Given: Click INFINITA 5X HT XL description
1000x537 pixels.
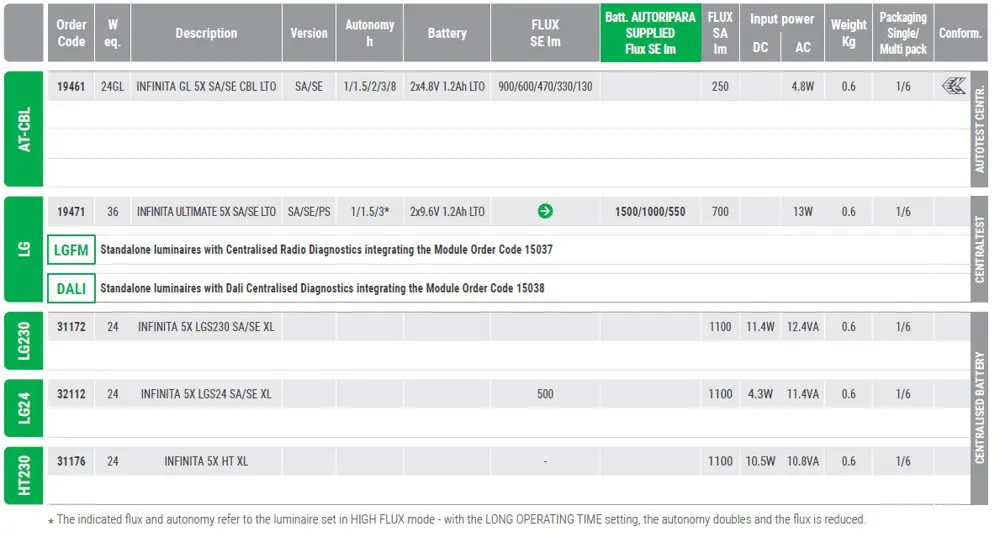Looking at the screenshot, I should pyautogui.click(x=206, y=461).
